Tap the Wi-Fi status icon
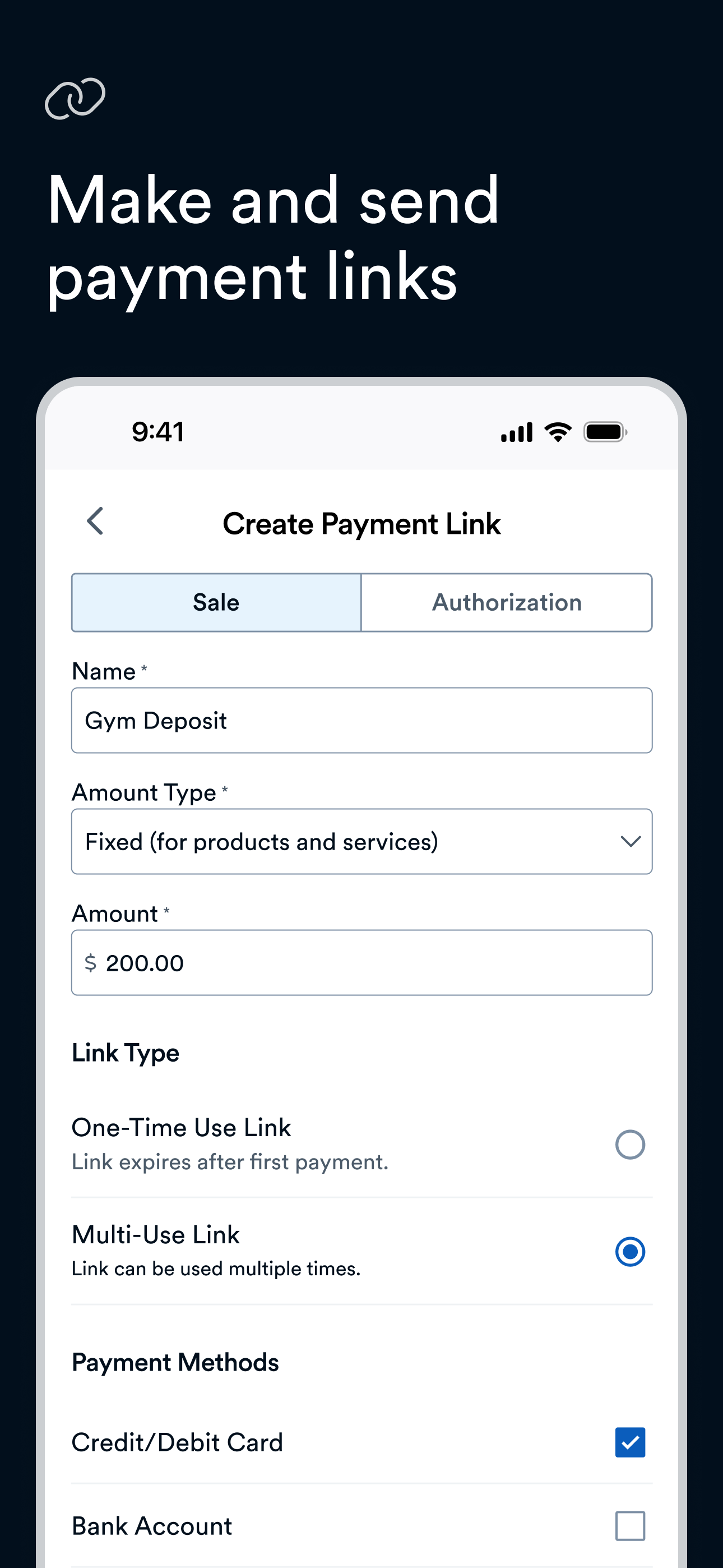 click(x=558, y=432)
